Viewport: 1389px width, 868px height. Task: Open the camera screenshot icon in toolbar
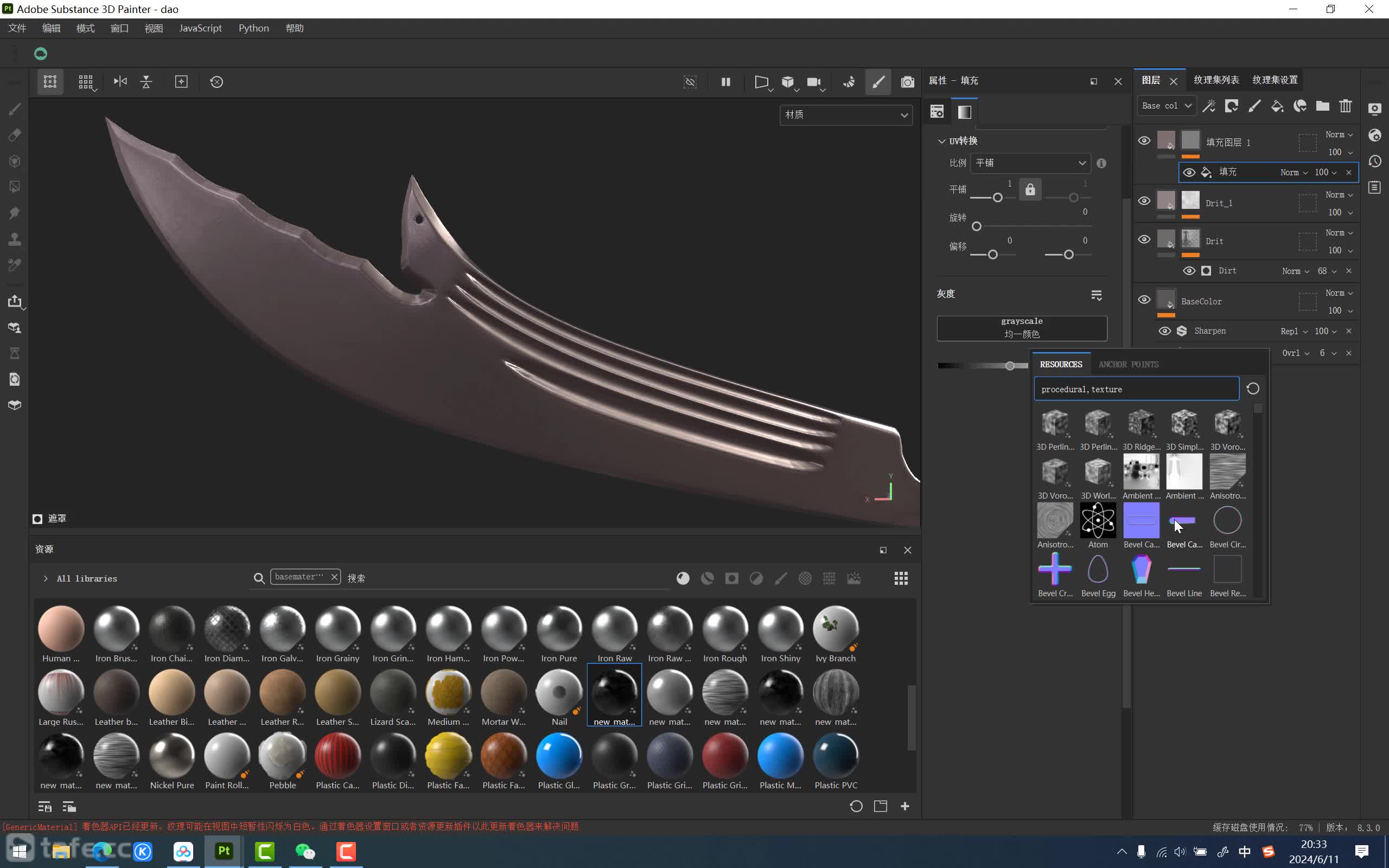pyautogui.click(x=907, y=81)
